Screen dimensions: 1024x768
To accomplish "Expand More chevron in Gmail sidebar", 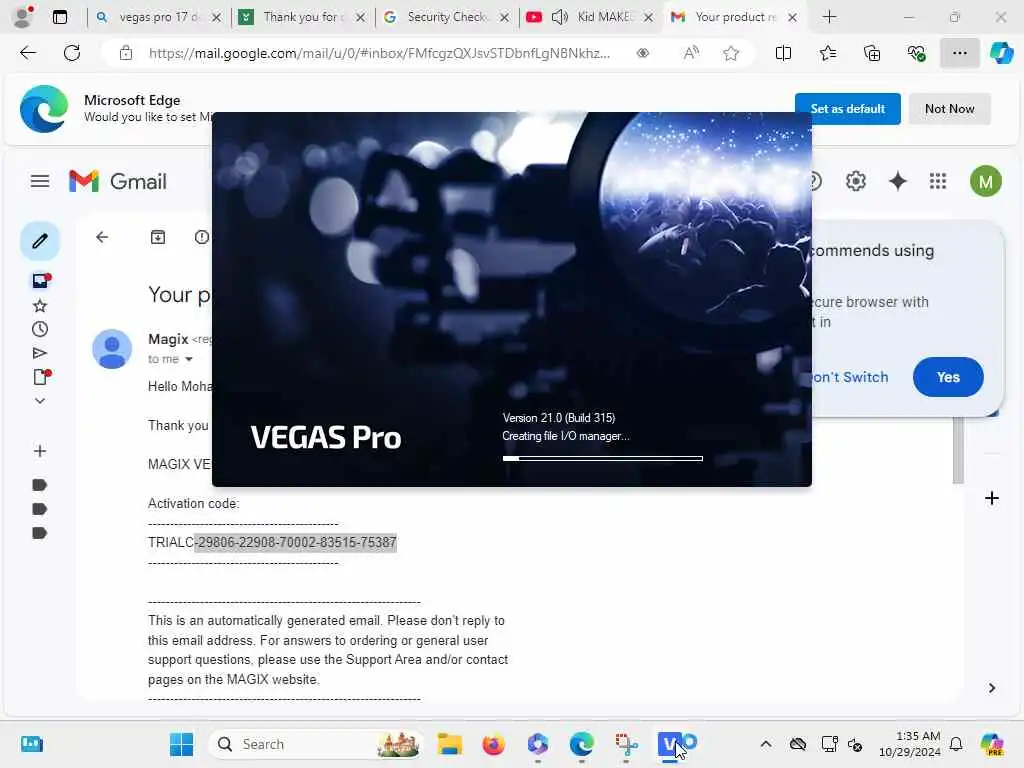I will pos(40,400).
